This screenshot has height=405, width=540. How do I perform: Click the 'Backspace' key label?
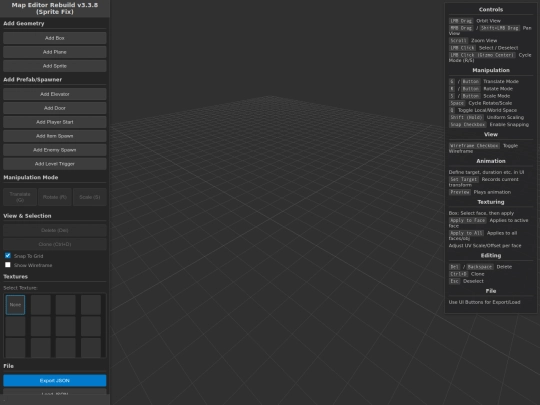tap(480, 267)
